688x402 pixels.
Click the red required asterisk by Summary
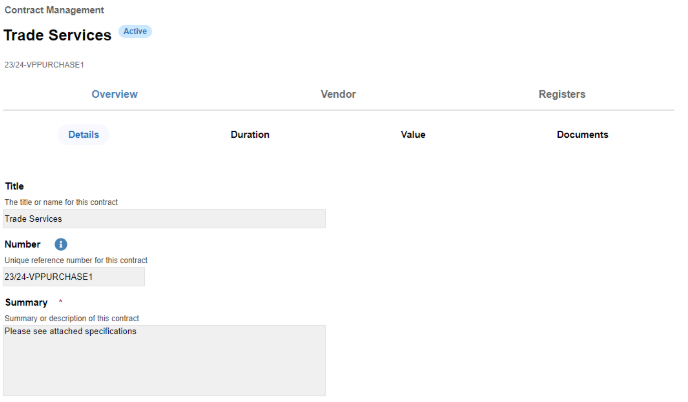(60, 301)
